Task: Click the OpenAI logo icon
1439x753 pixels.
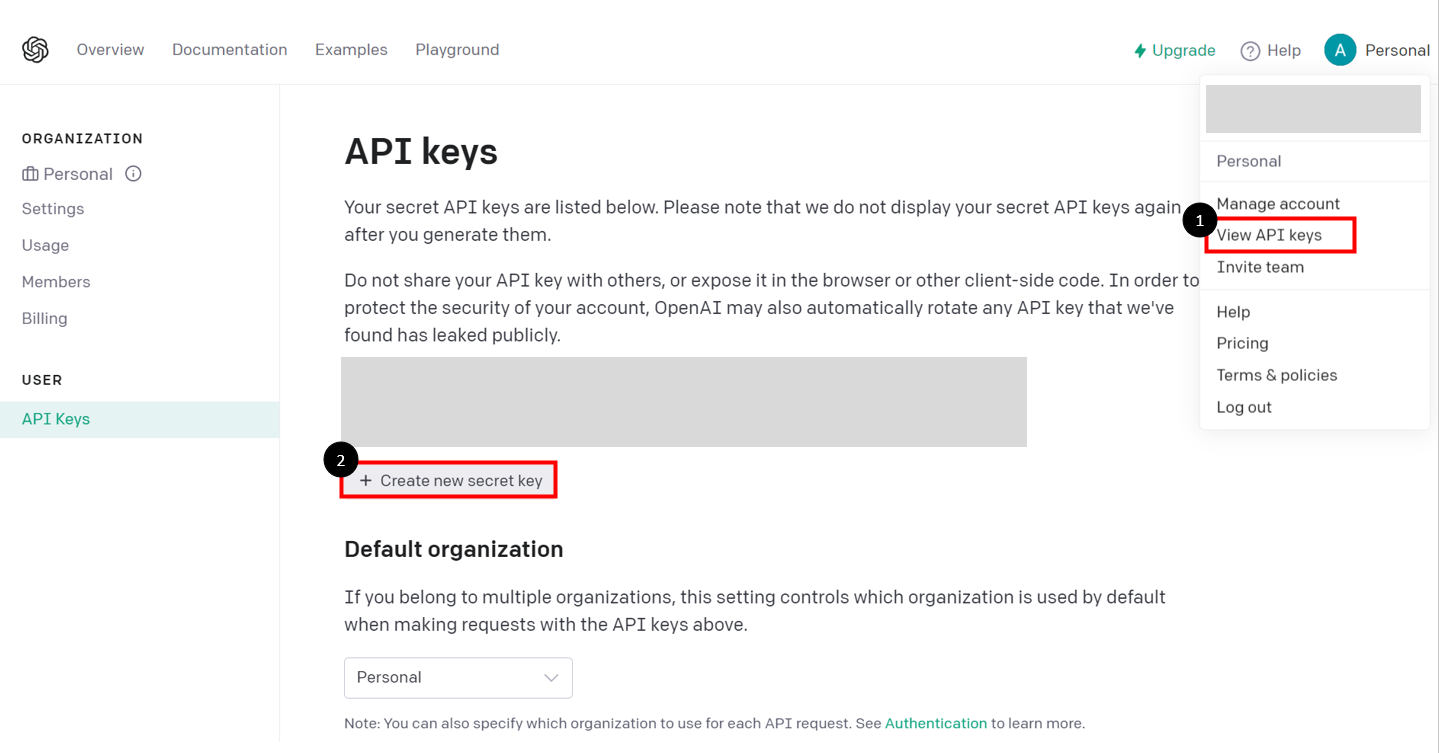Action: [x=35, y=50]
